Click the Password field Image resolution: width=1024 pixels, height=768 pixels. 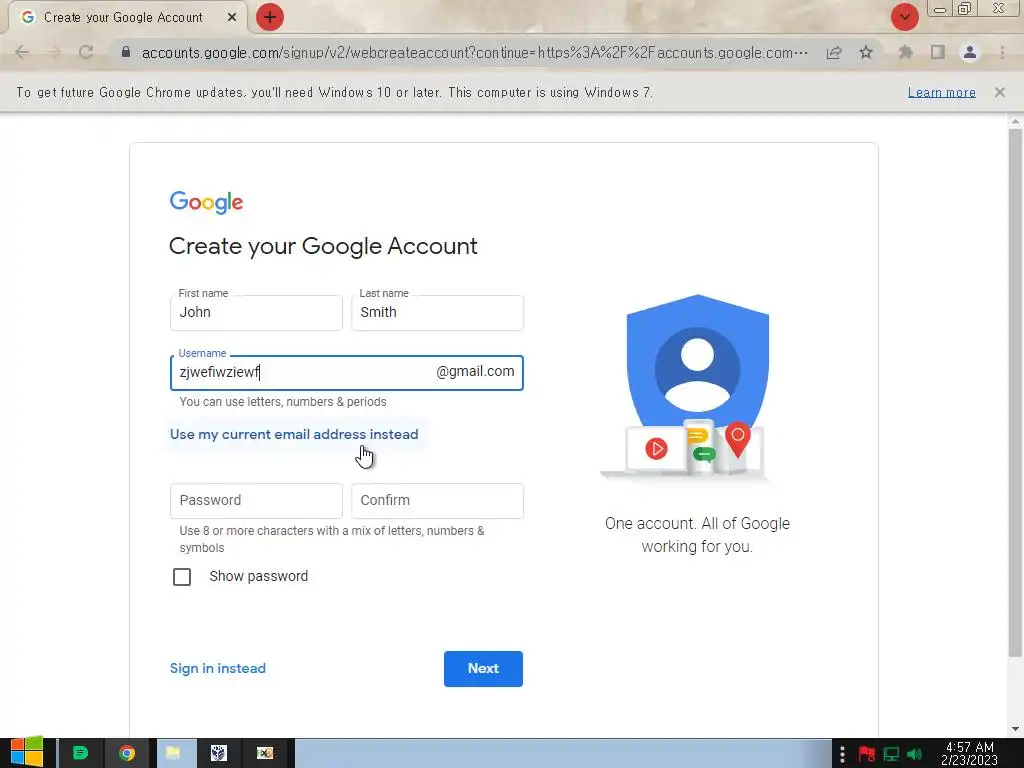point(256,501)
